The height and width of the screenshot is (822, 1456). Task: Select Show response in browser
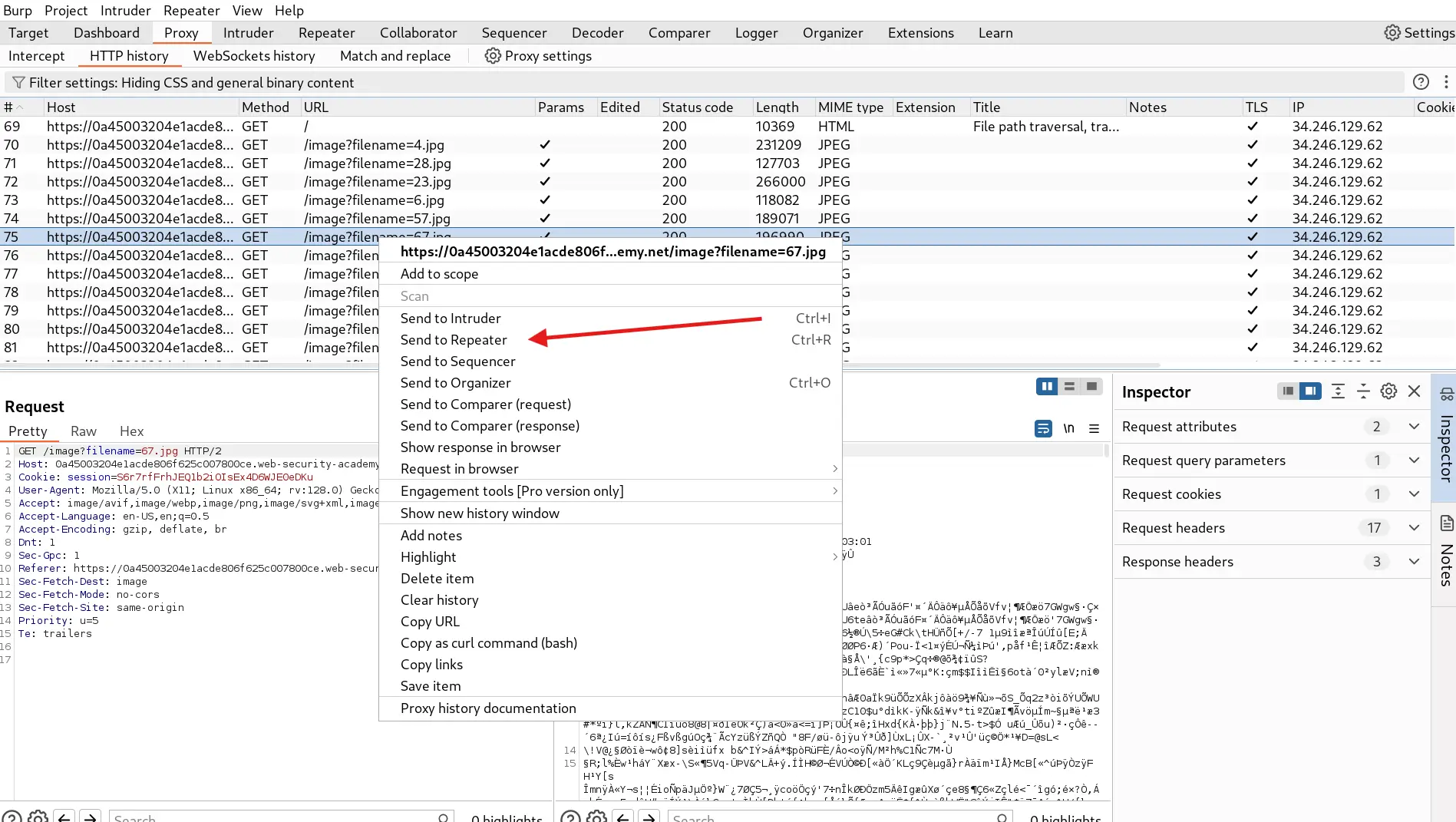point(610,447)
